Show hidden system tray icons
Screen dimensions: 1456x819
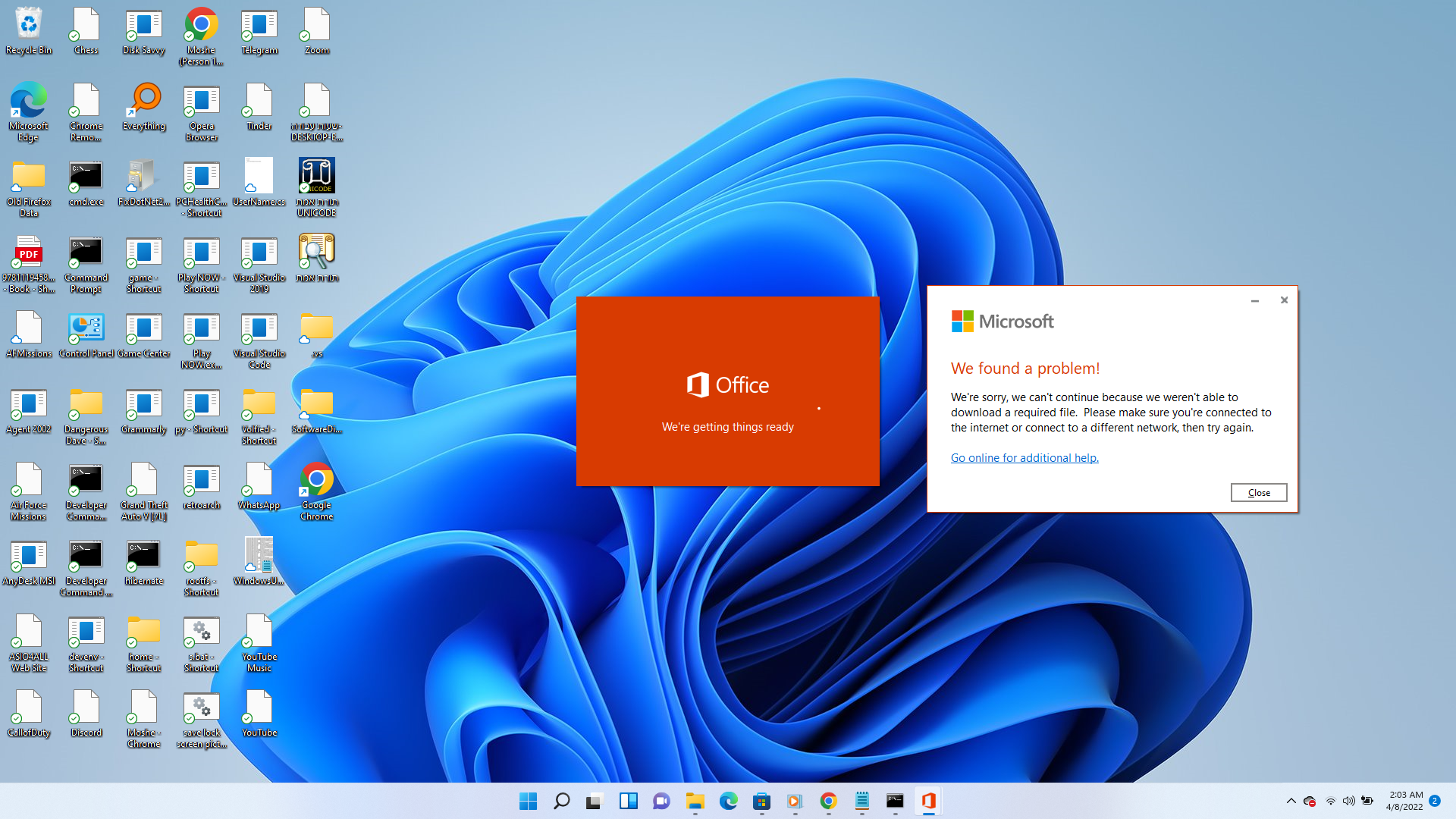pyautogui.click(x=1291, y=801)
